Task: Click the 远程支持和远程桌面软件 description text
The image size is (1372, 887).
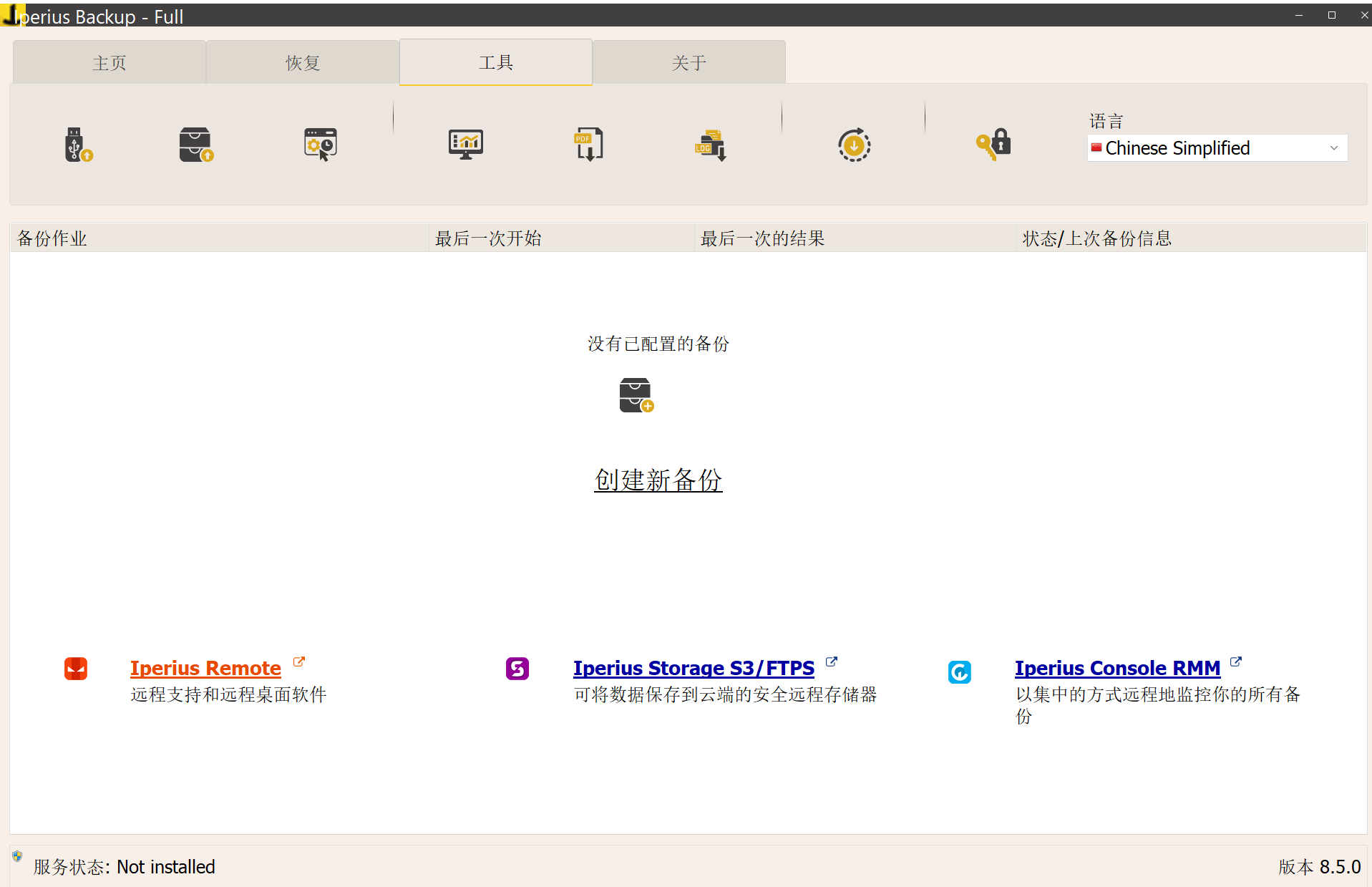Action: (228, 694)
